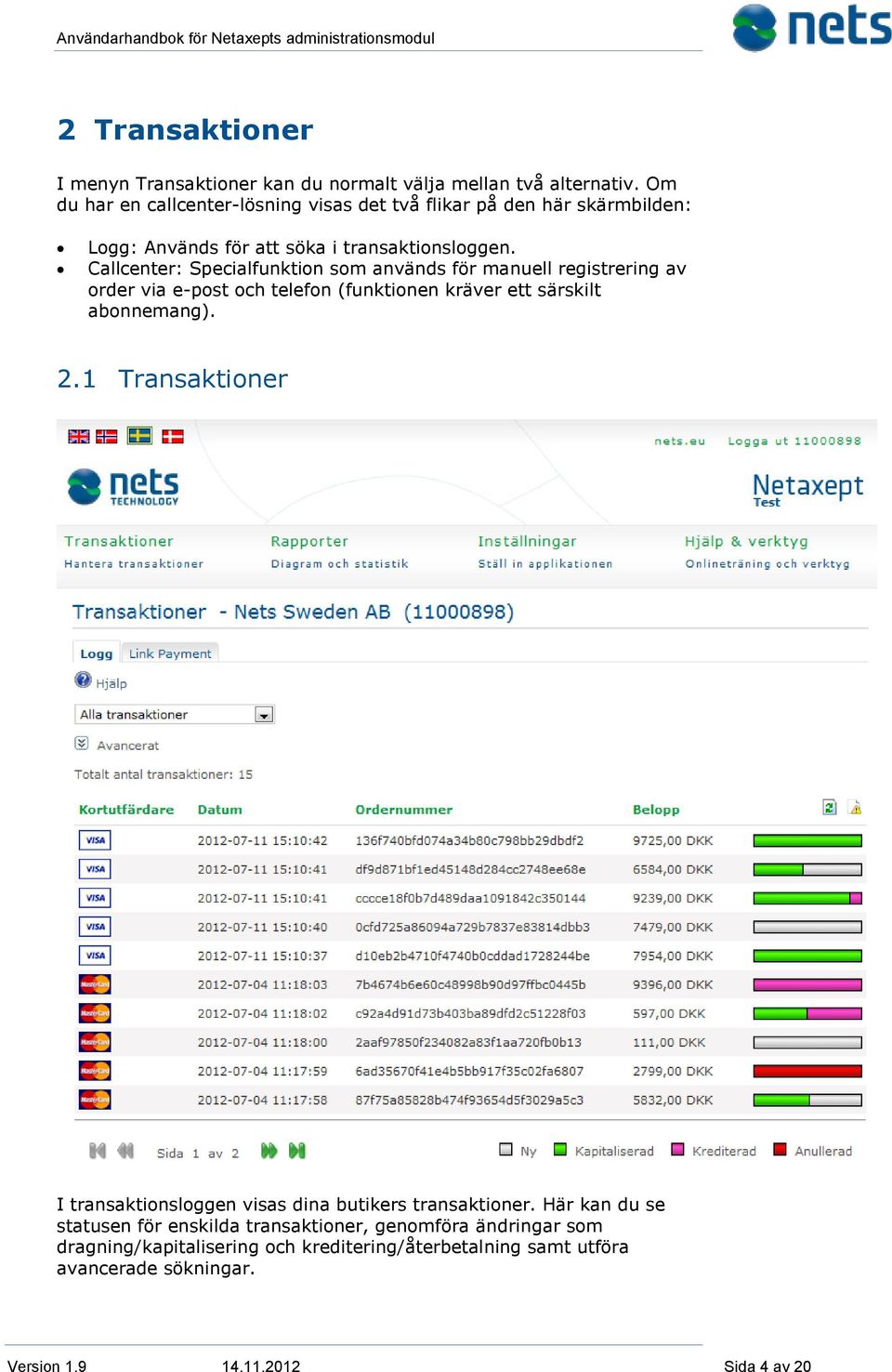Click the pink Krediterad legend swatch
Screen dimensions: 892x1372
tap(677, 1149)
